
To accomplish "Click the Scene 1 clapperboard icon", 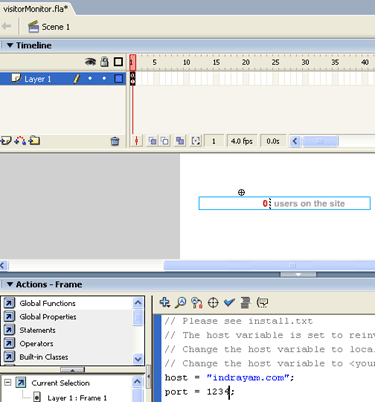I will coord(33,27).
